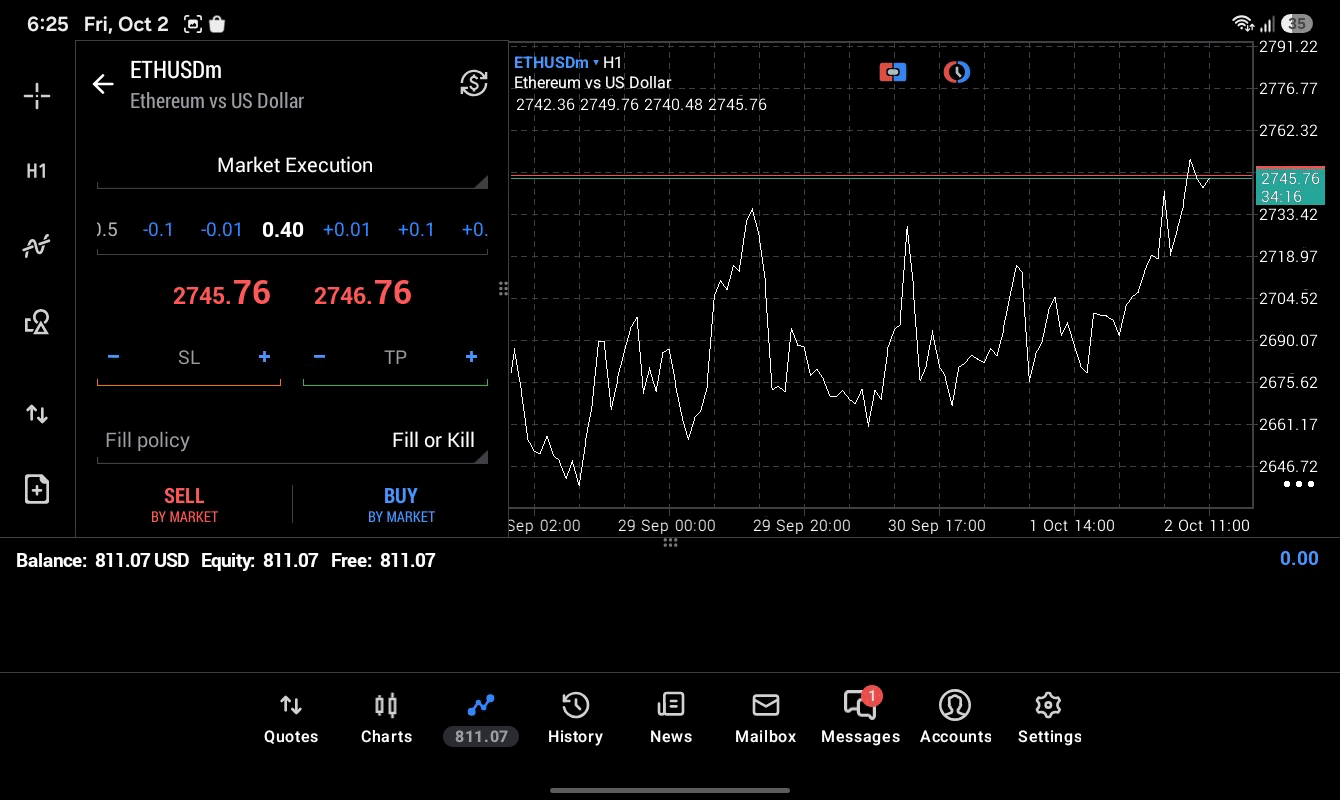1340x800 pixels.
Task: Open the Accounts tab
Action: pyautogui.click(x=955, y=719)
